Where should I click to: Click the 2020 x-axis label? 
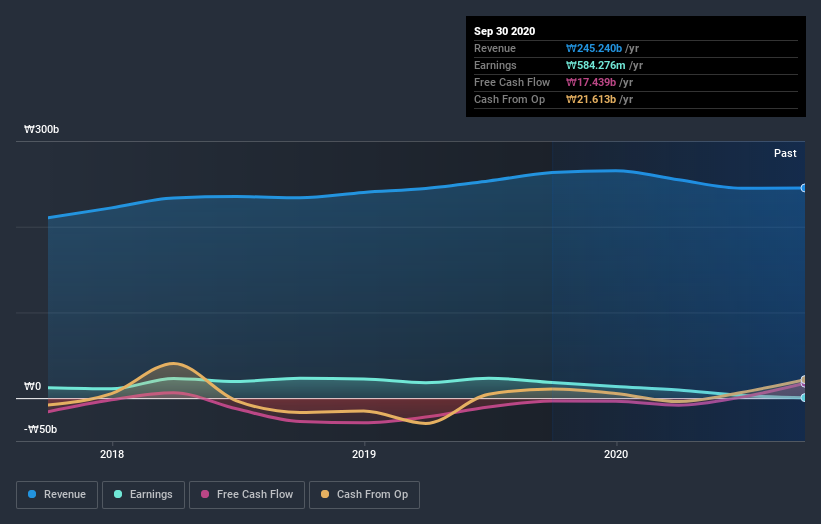616,454
